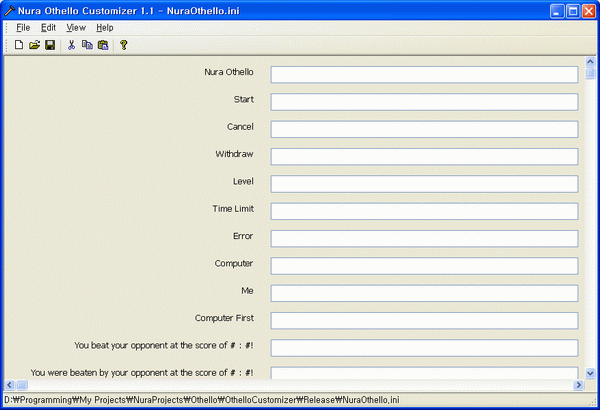Click the 'Withdraw' label text

point(234,154)
